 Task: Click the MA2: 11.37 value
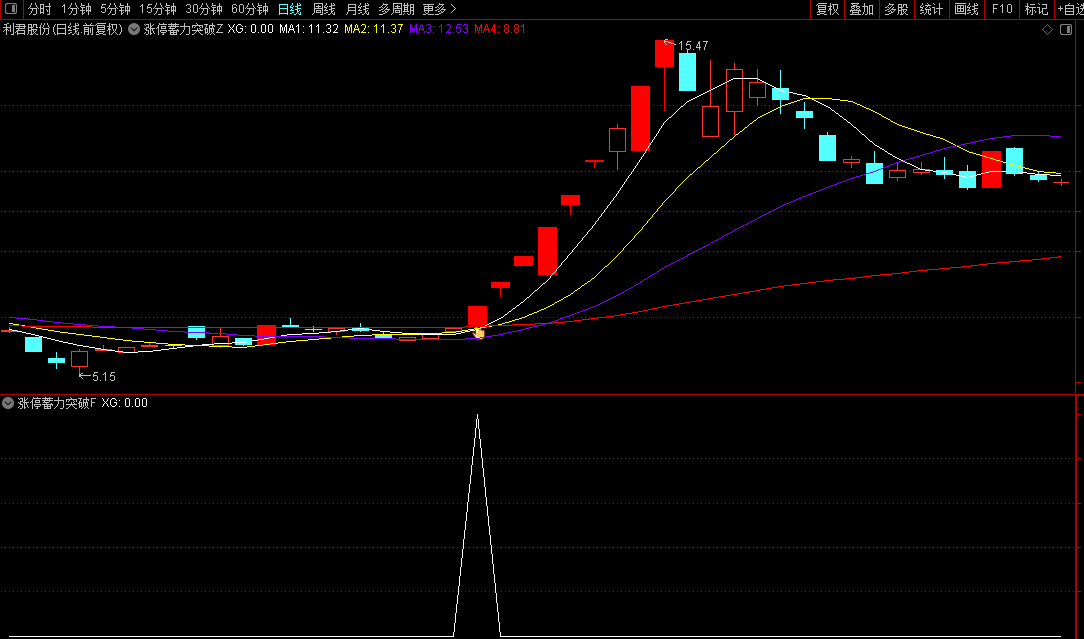point(373,29)
